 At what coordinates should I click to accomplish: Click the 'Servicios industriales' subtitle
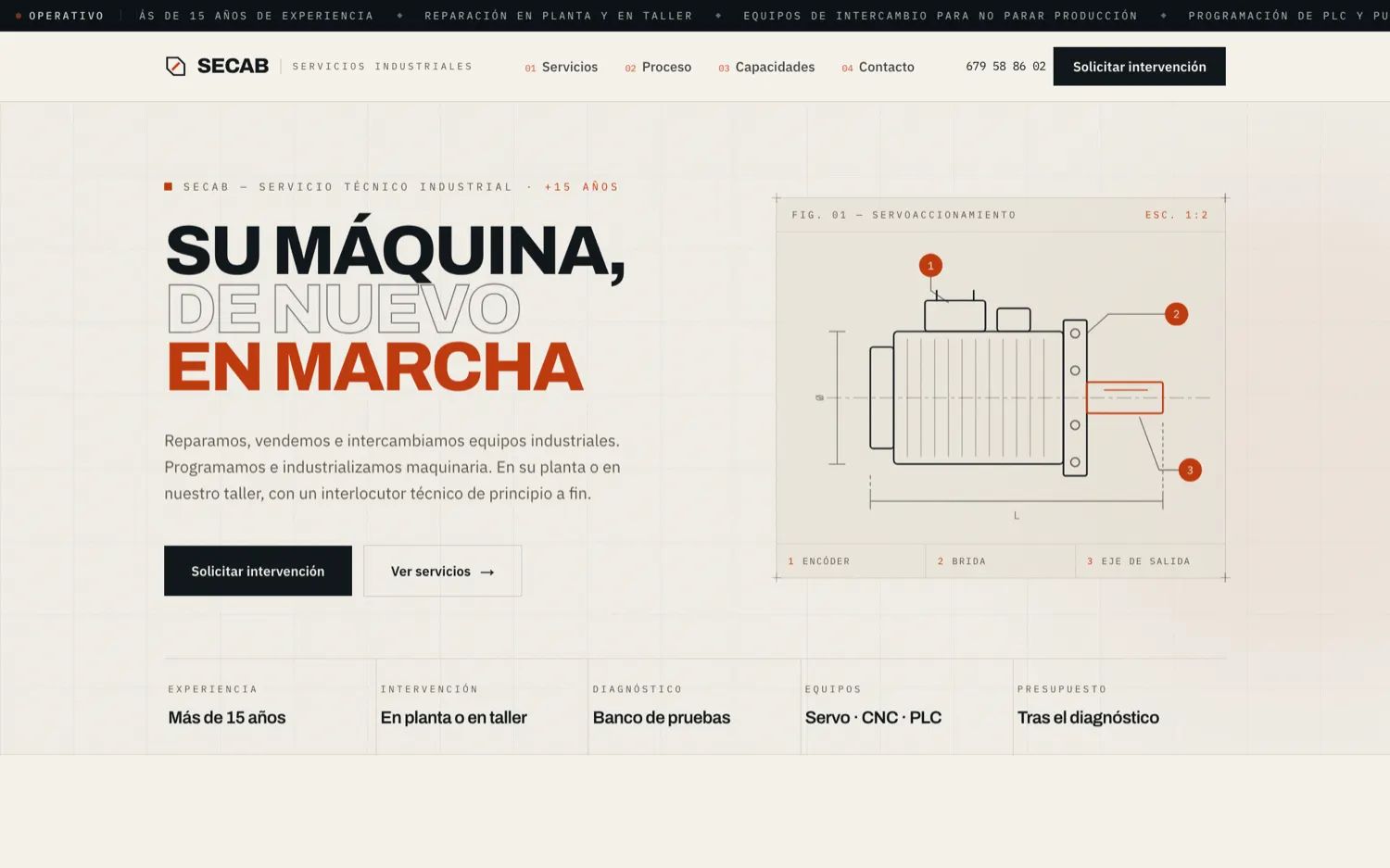tap(383, 67)
